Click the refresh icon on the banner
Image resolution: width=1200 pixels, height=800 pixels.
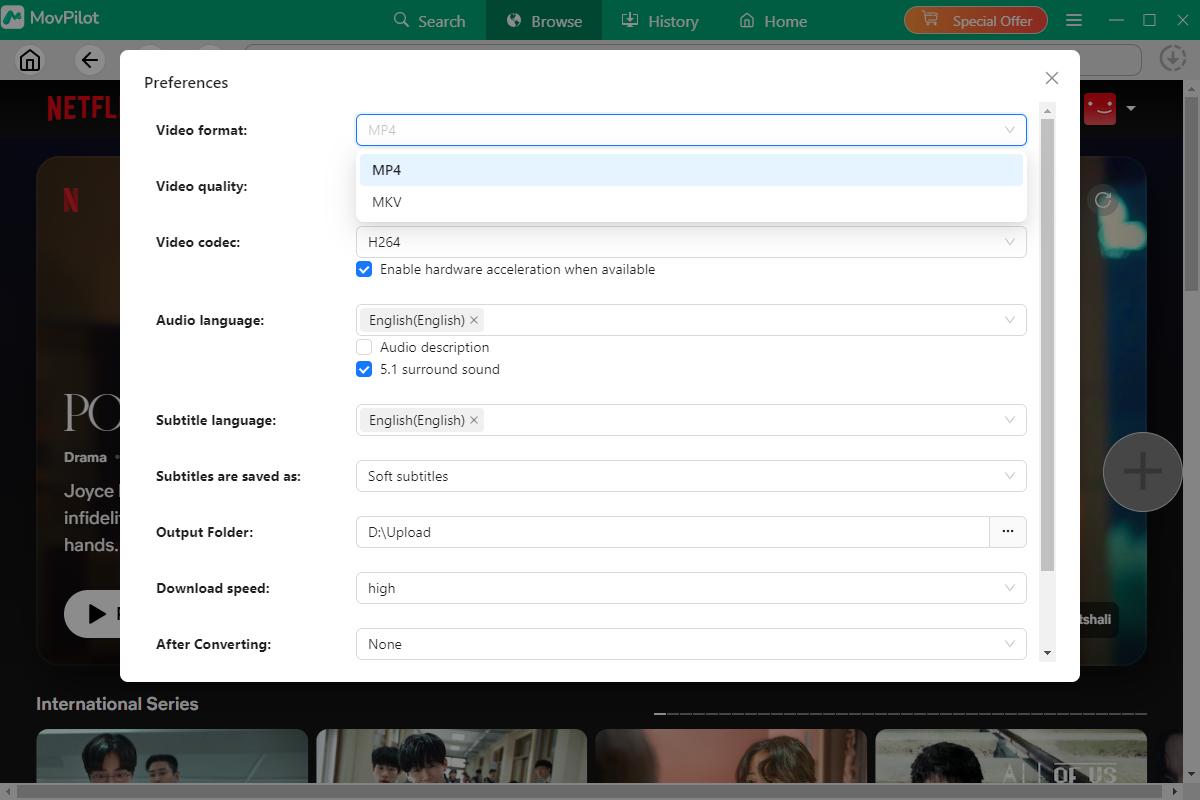click(x=1103, y=200)
